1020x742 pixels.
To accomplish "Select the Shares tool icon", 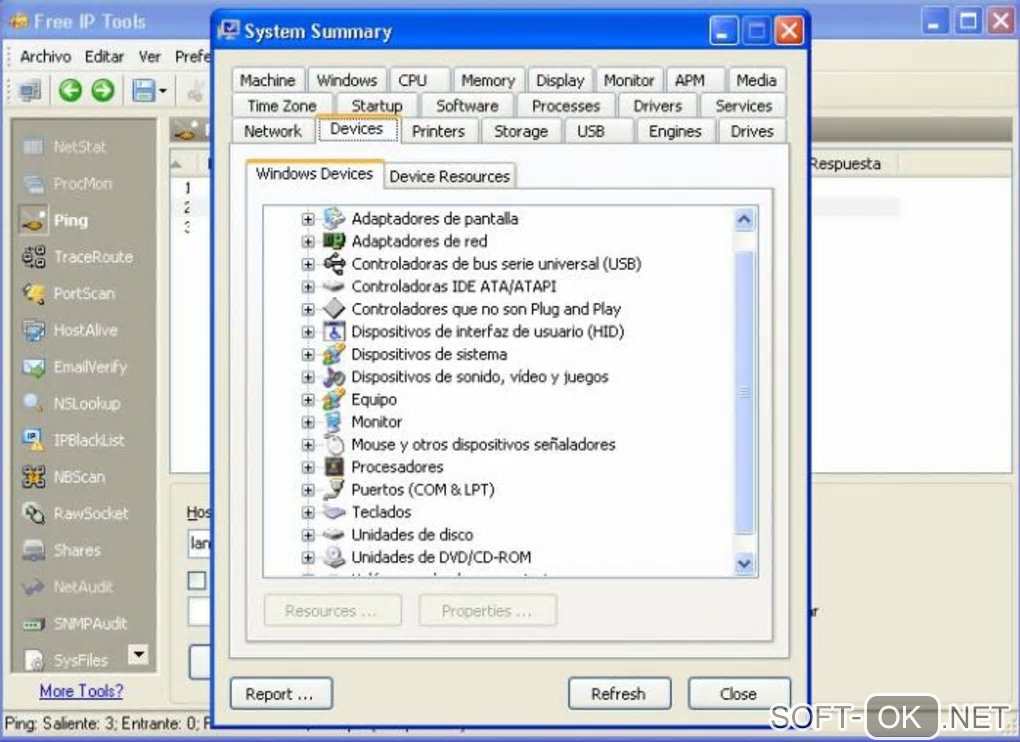I will click(33, 550).
